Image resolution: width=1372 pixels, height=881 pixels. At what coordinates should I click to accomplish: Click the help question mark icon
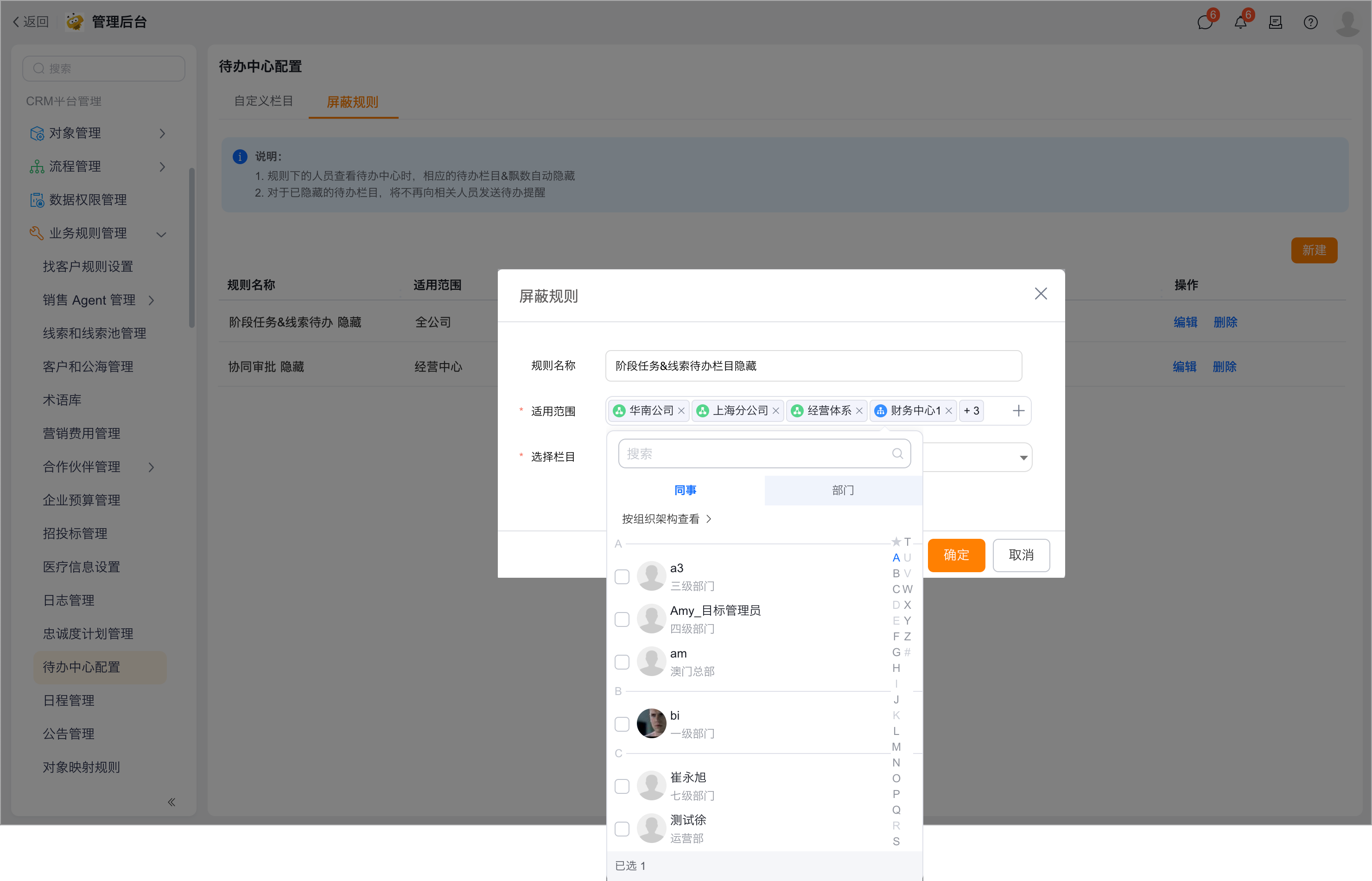click(1310, 23)
